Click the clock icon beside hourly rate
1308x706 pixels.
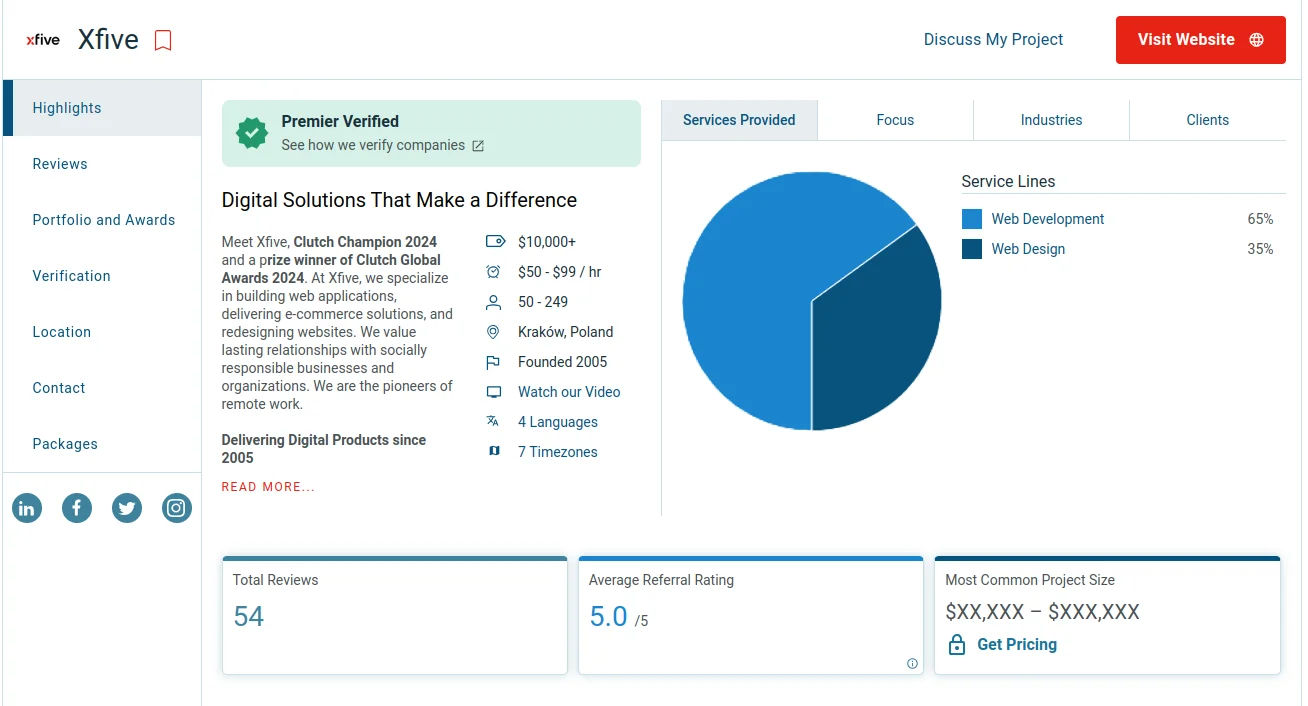(493, 272)
